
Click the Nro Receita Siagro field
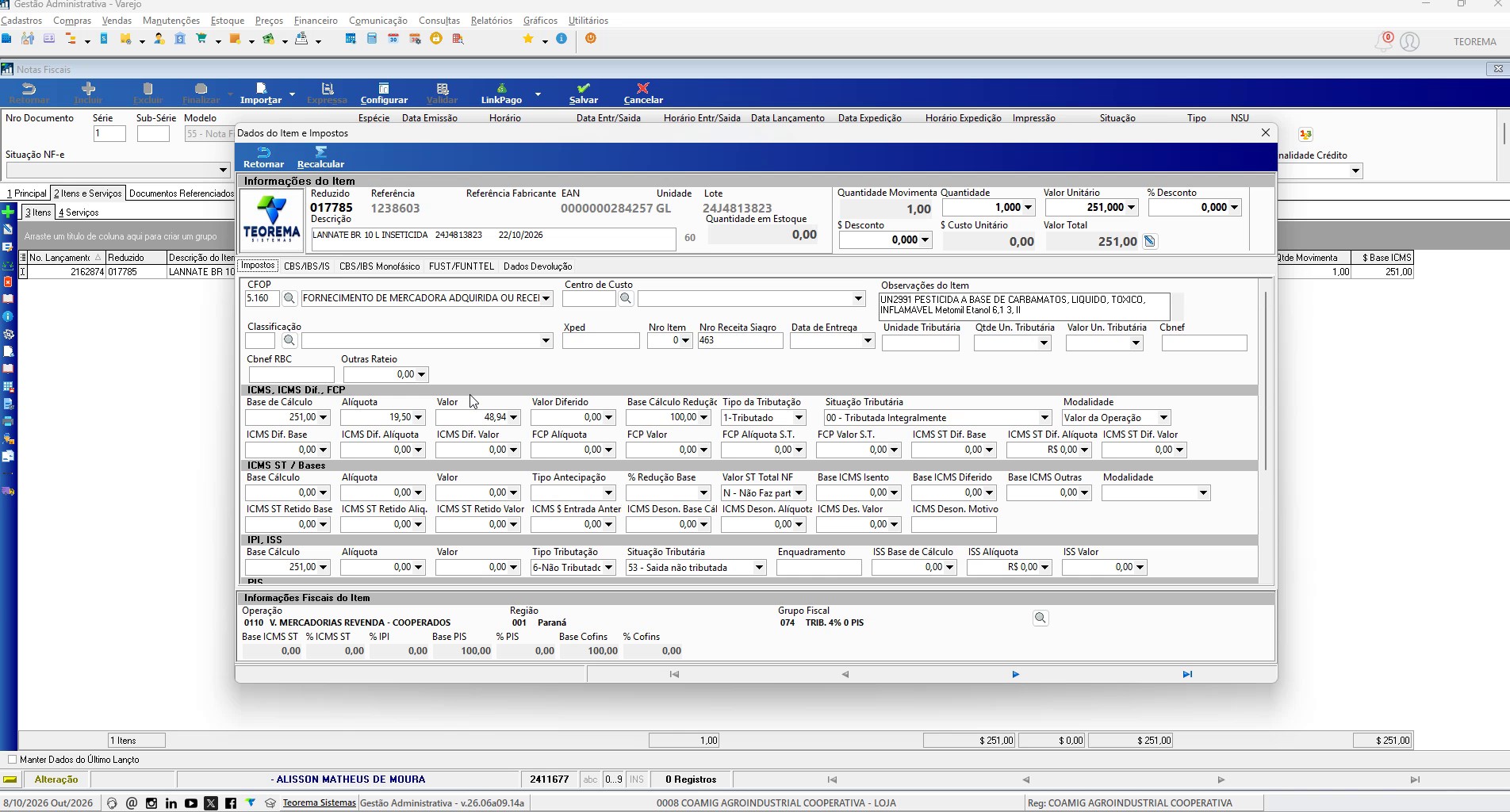tap(740, 340)
